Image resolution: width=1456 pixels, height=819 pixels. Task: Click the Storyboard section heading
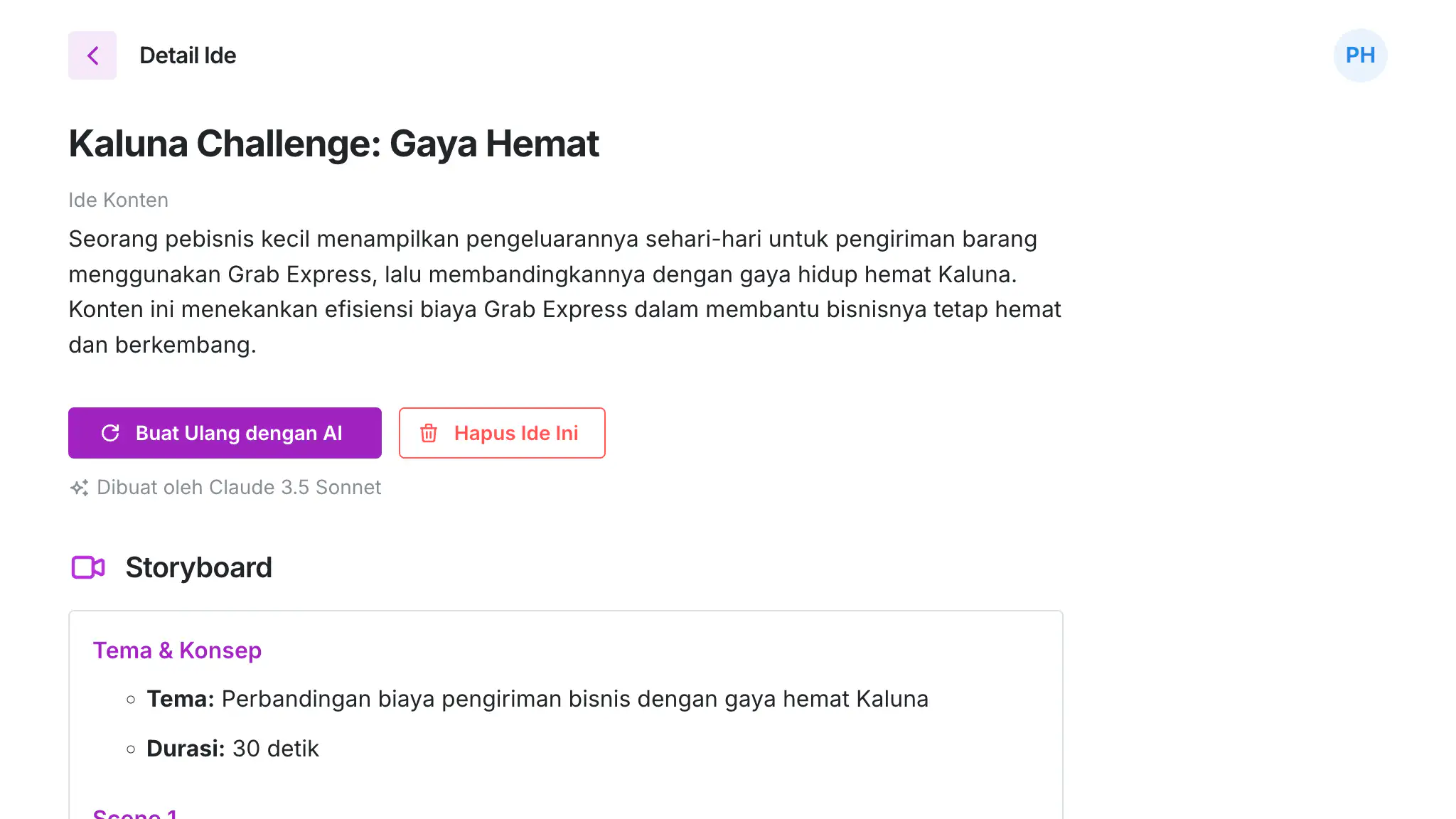[198, 567]
